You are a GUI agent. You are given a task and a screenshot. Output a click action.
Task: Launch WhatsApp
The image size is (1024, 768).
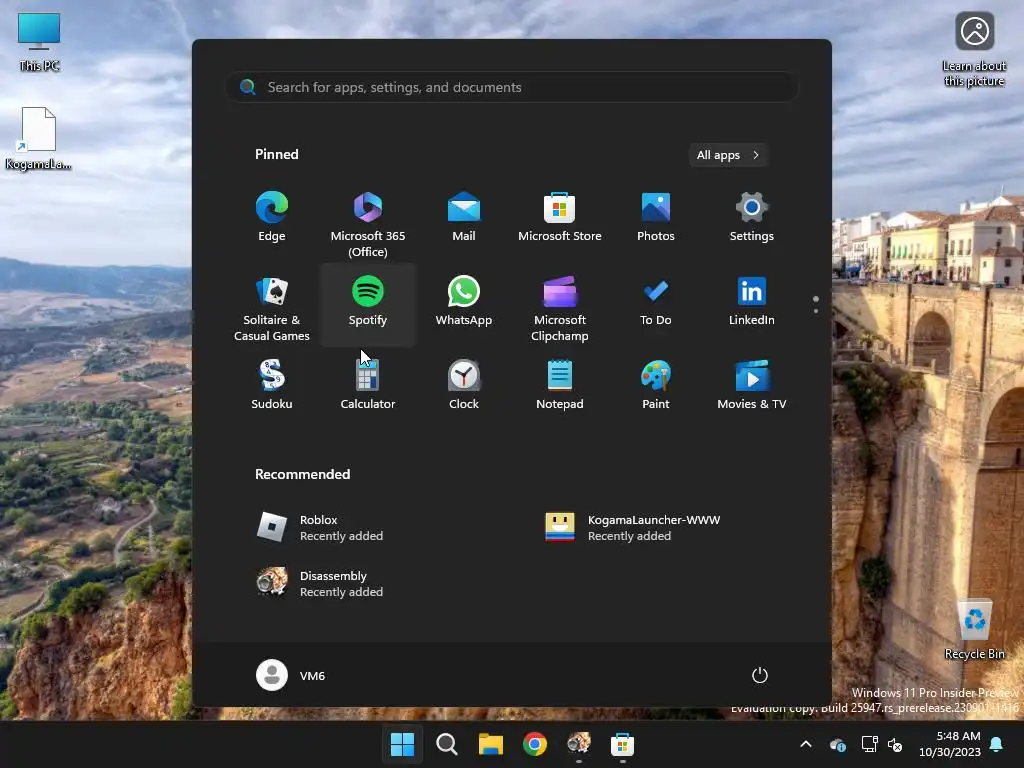[x=464, y=304]
